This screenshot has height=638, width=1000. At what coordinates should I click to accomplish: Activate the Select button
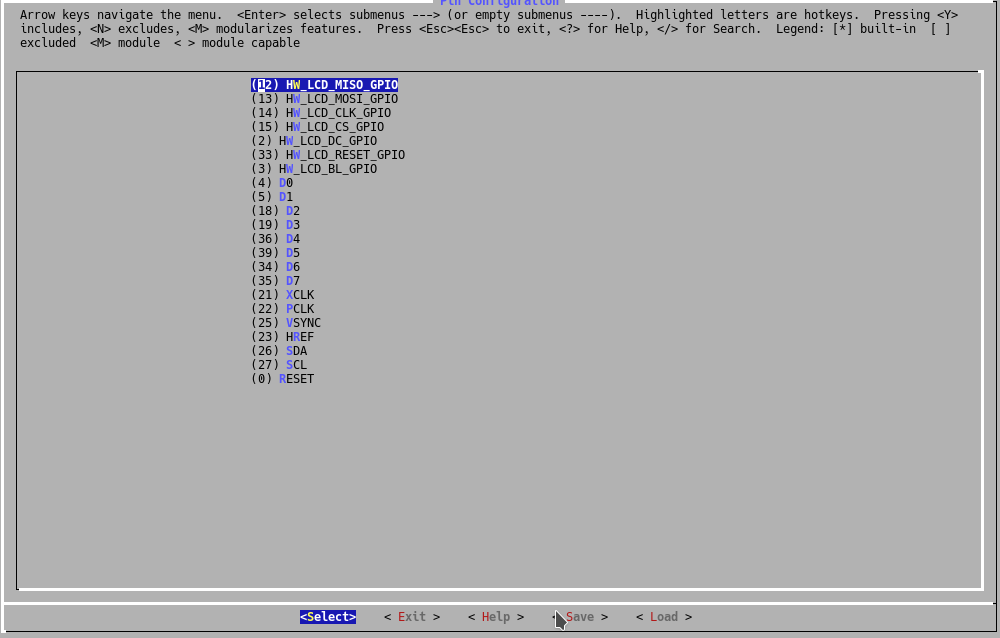327,617
